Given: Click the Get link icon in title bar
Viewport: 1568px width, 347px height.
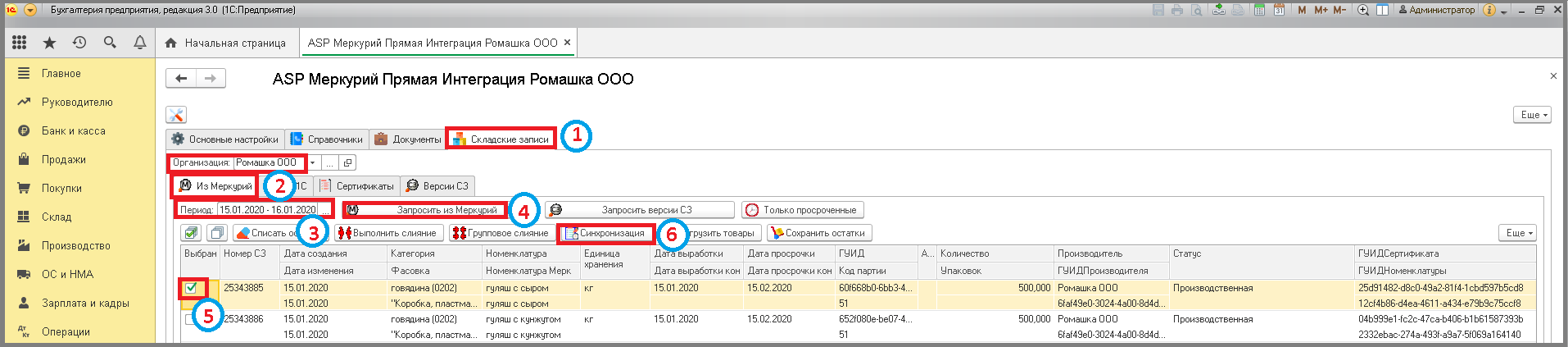Looking at the screenshot, I should point(1219,10).
